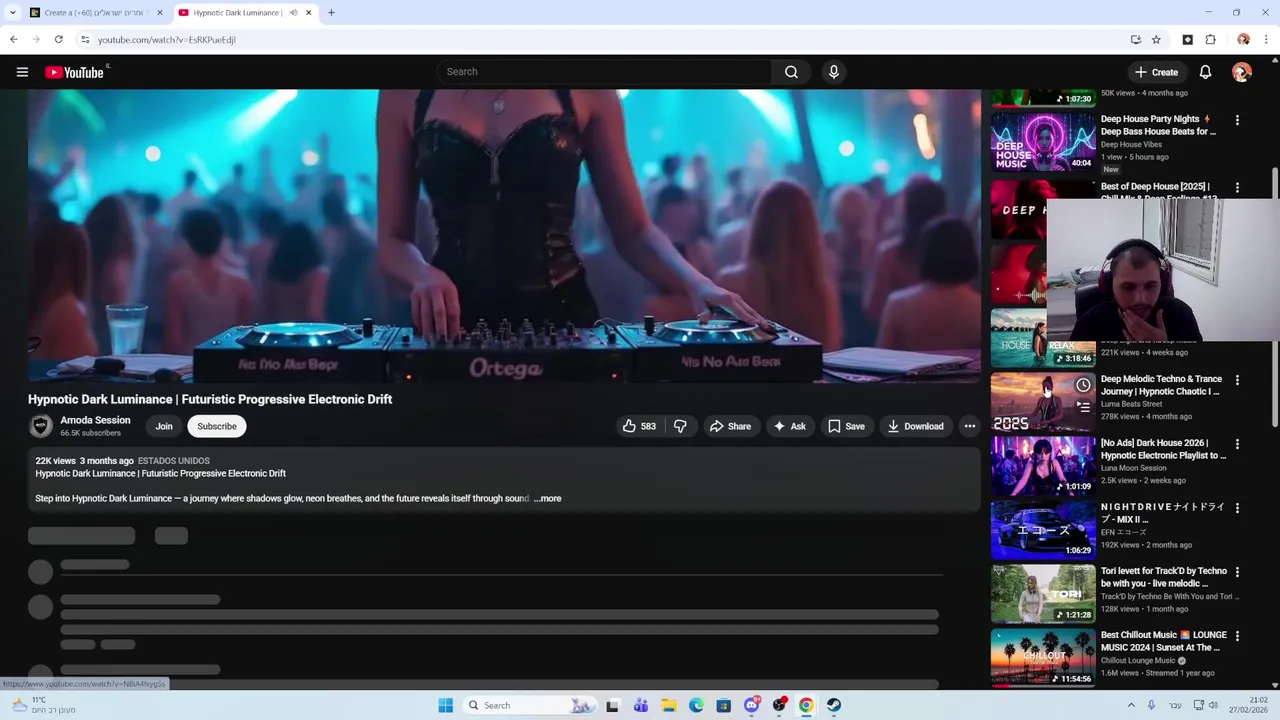Mute the tab via the speaker icon

click(293, 13)
